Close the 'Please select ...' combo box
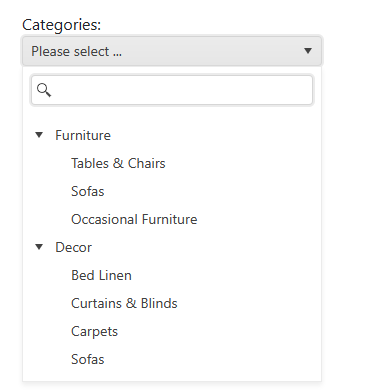The image size is (365, 392). [x=172, y=51]
